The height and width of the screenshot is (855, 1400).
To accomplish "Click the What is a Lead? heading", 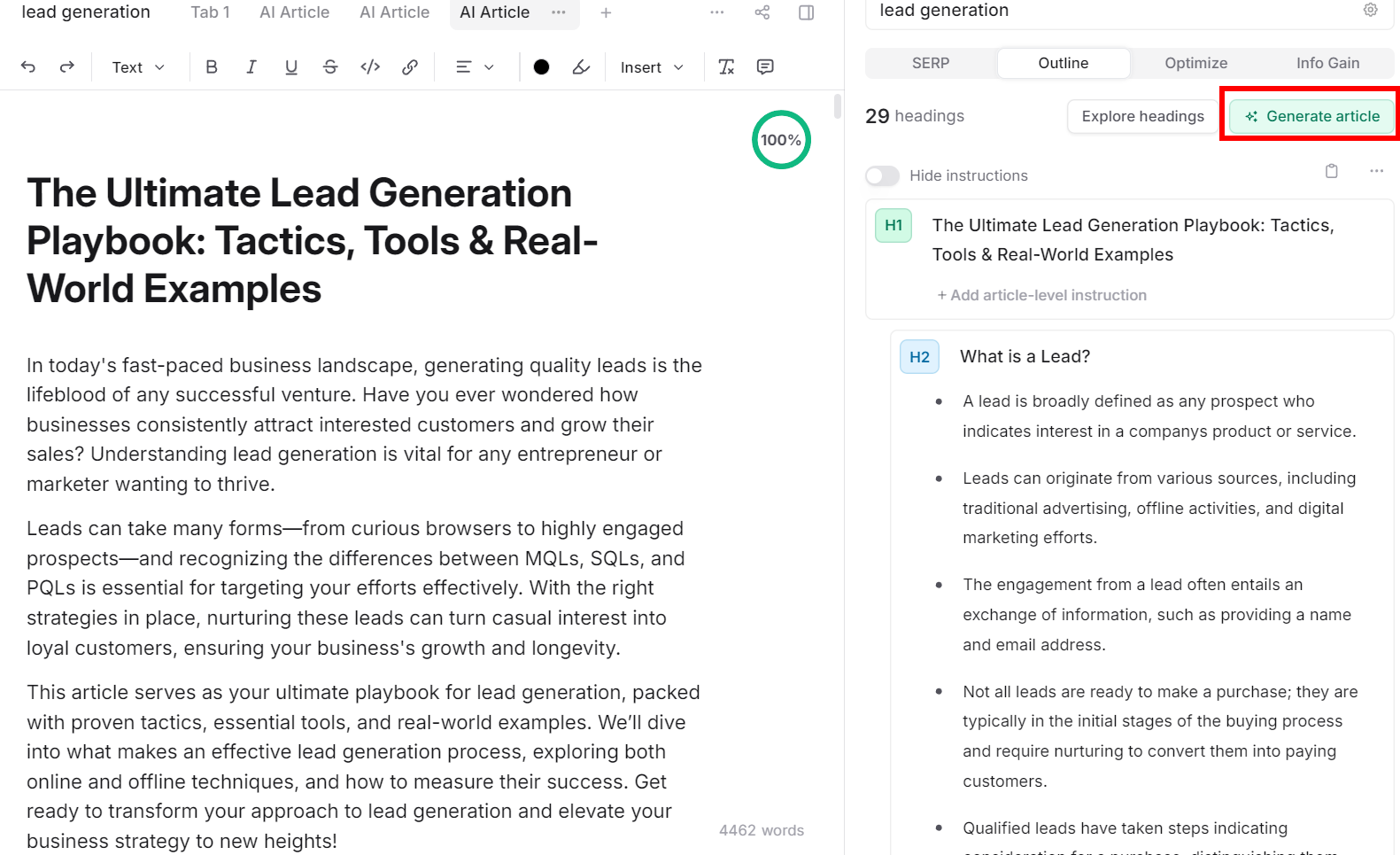I will 1025,356.
